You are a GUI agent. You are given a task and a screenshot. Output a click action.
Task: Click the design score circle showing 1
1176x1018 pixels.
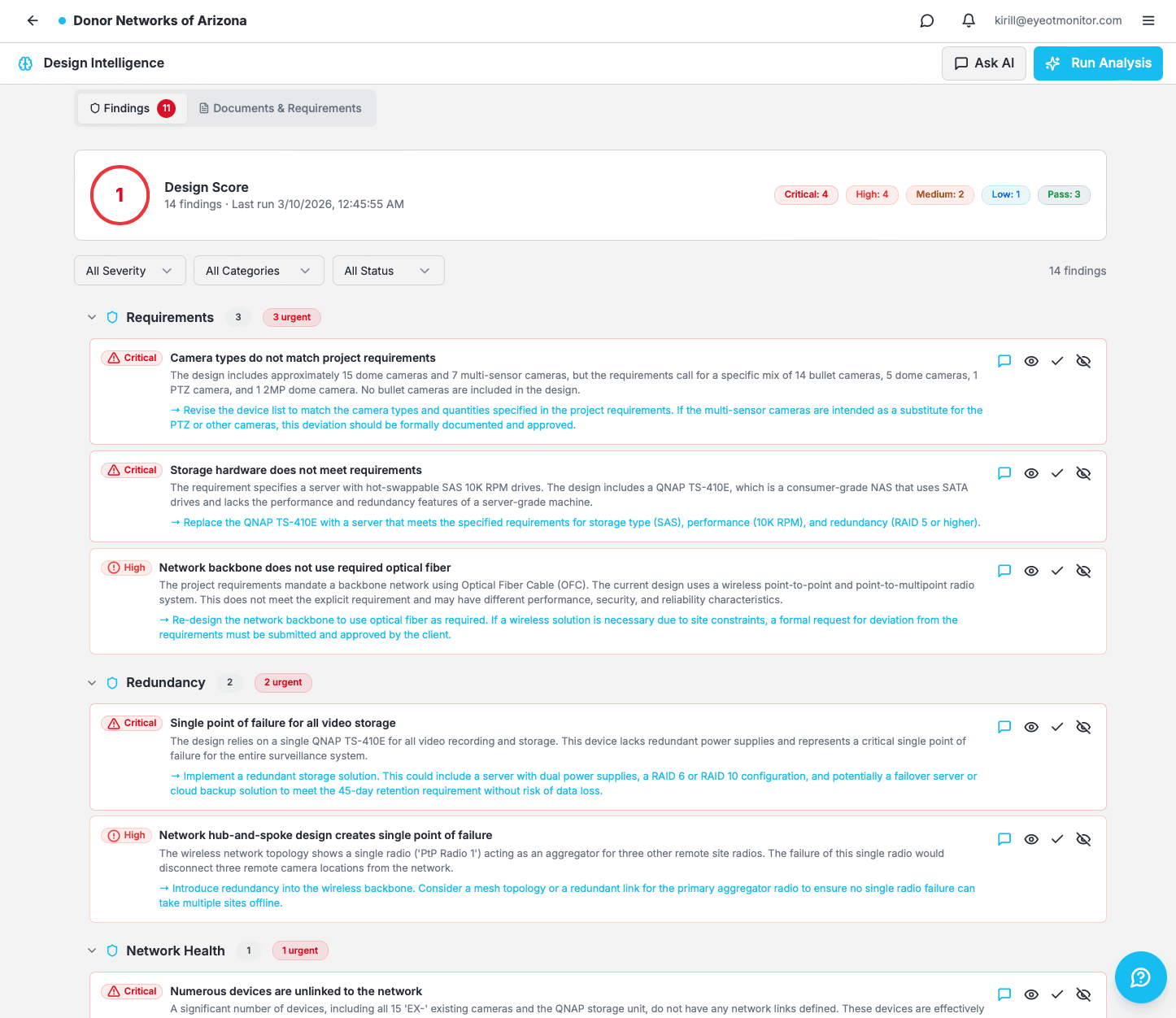tap(120, 195)
